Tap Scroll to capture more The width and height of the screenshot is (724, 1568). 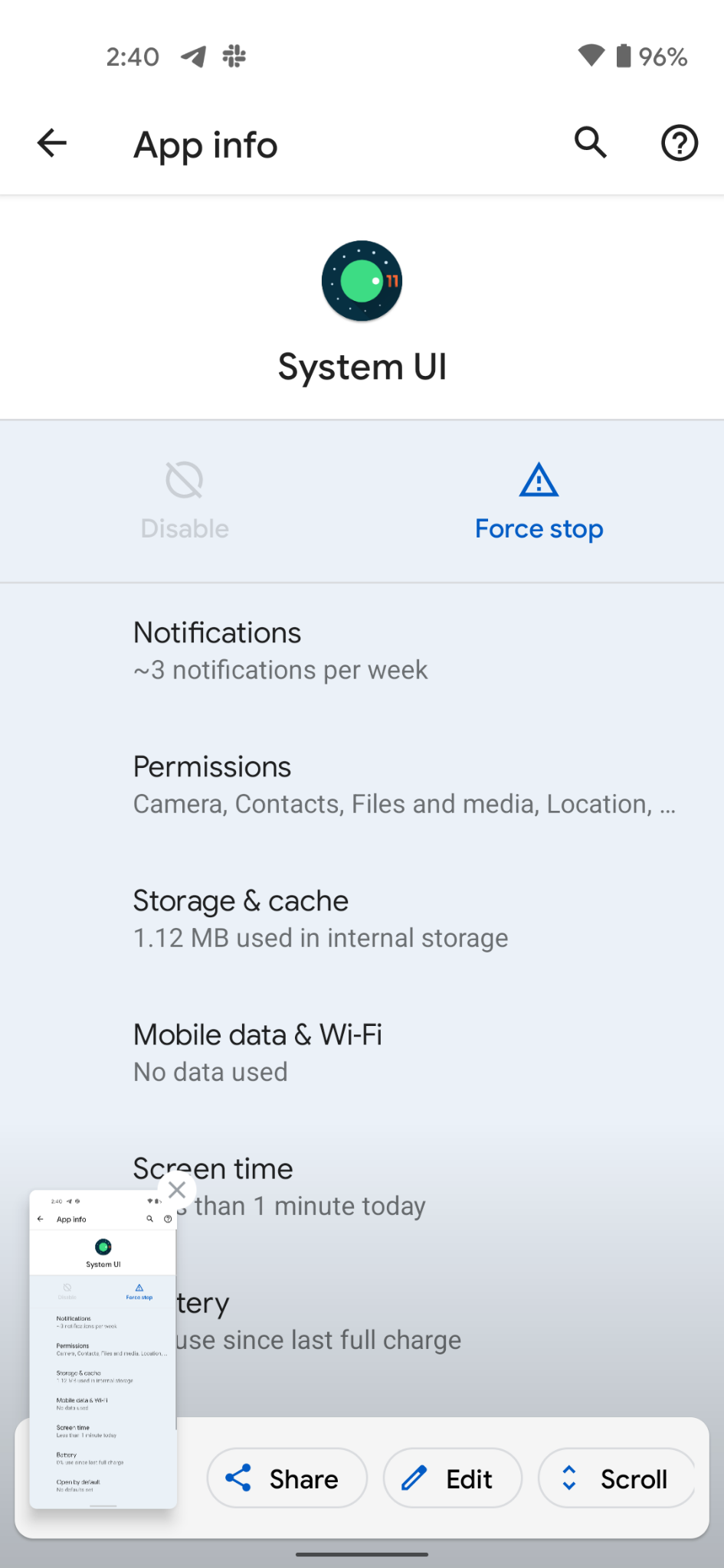tap(617, 1478)
